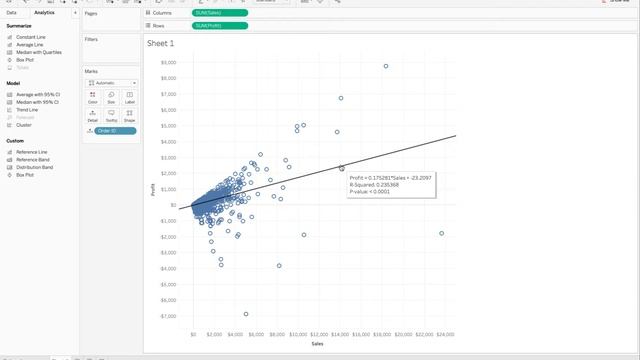This screenshot has height=360, width=640.
Task: Click the Label button on Marks card
Action: point(130,98)
